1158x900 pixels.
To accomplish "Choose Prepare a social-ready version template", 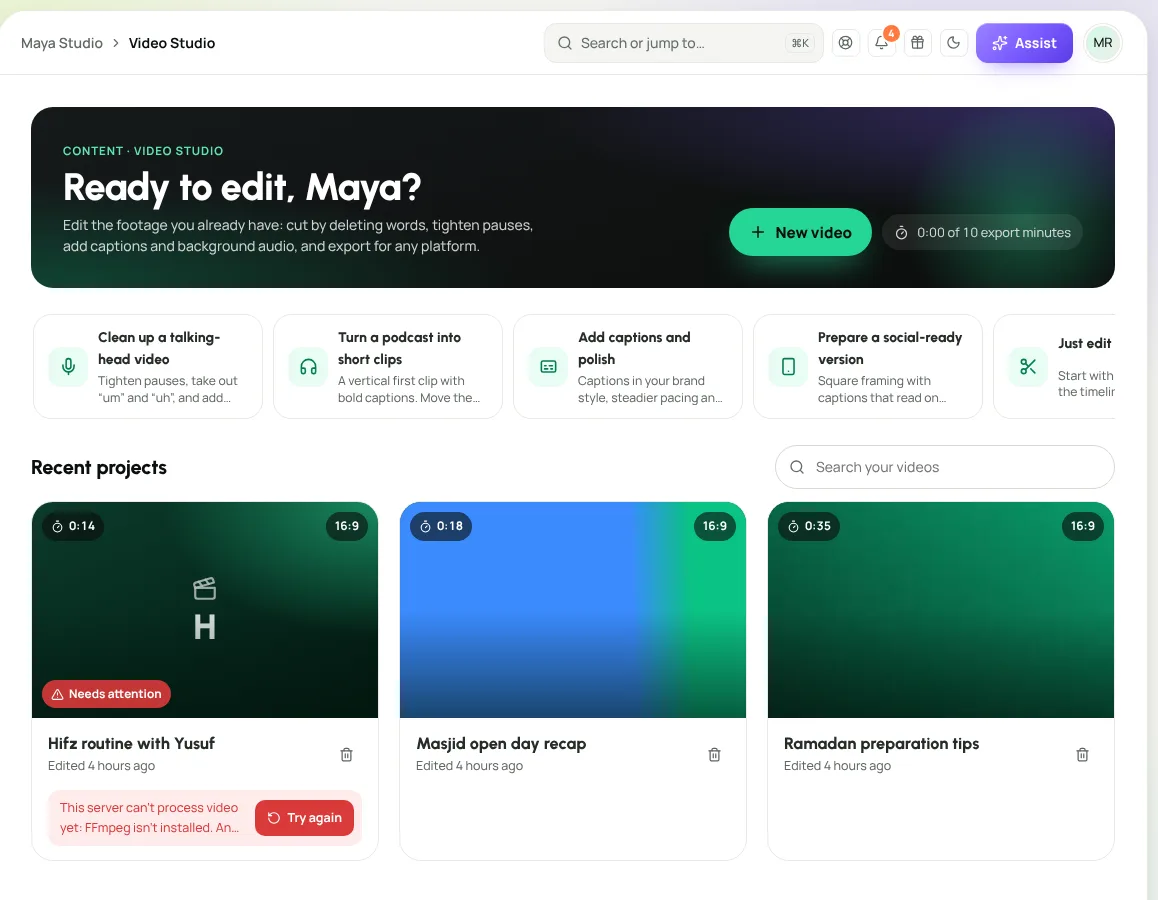I will point(868,366).
